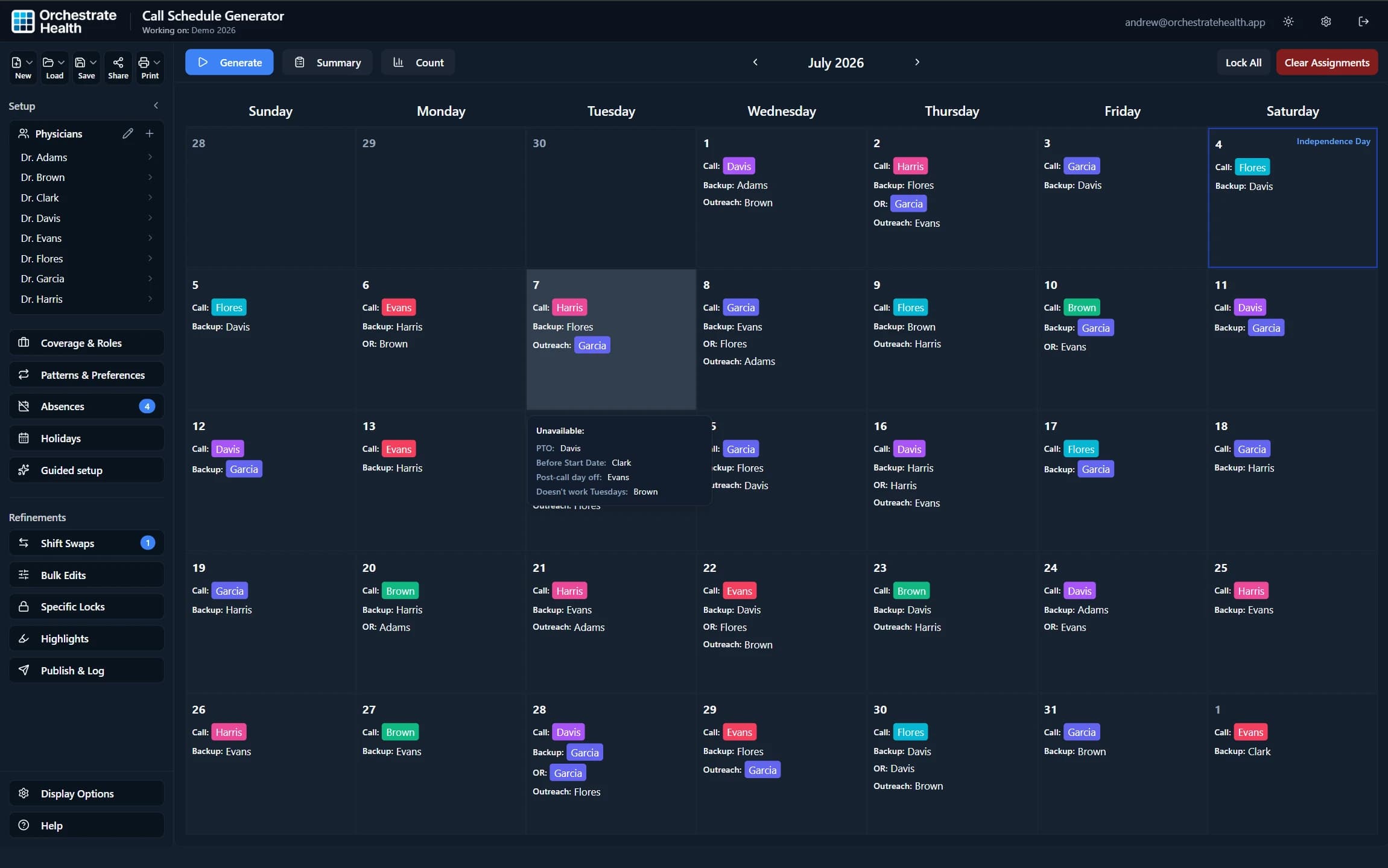Click the Lock All button

pyautogui.click(x=1243, y=62)
